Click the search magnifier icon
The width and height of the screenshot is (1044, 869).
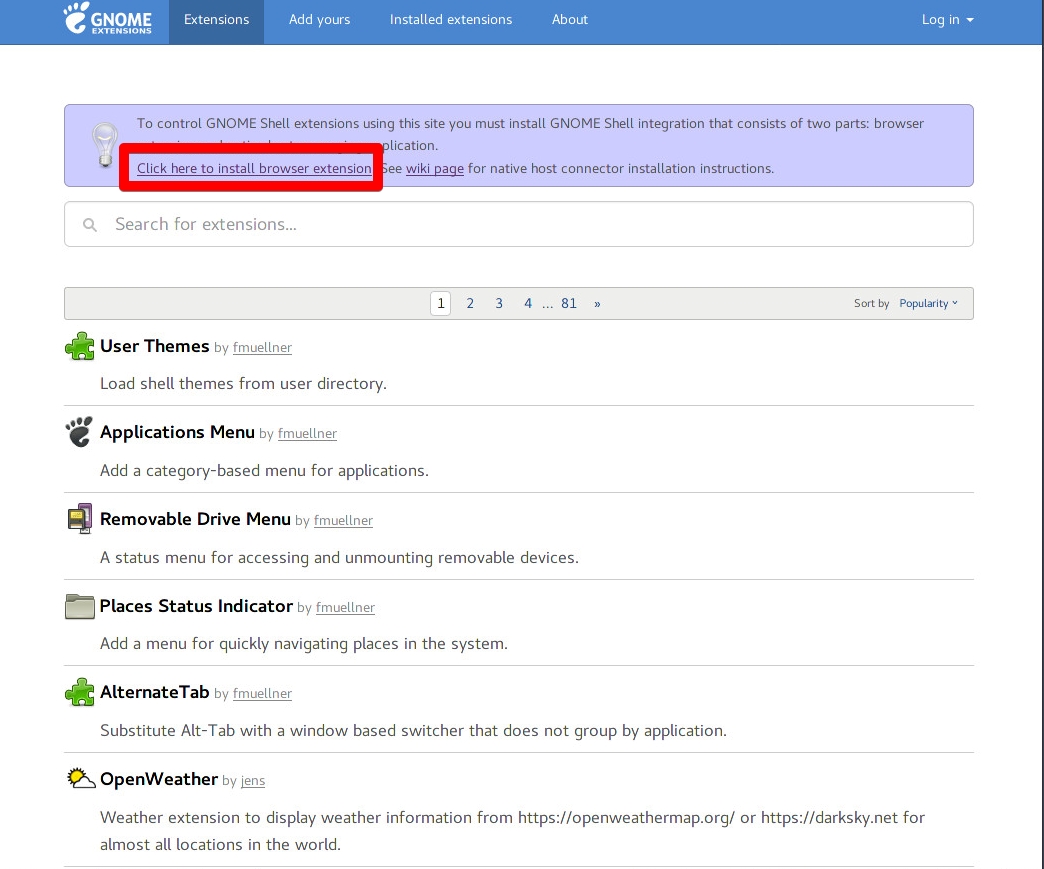[x=90, y=225]
